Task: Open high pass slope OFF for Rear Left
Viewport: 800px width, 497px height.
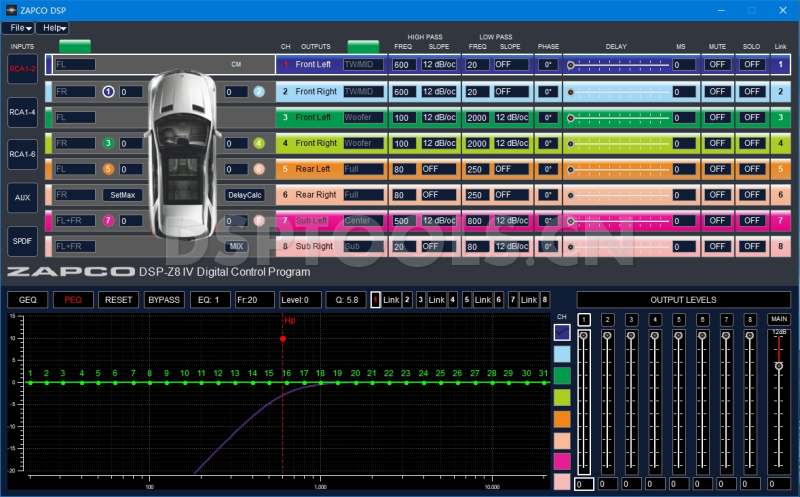Action: (x=439, y=169)
